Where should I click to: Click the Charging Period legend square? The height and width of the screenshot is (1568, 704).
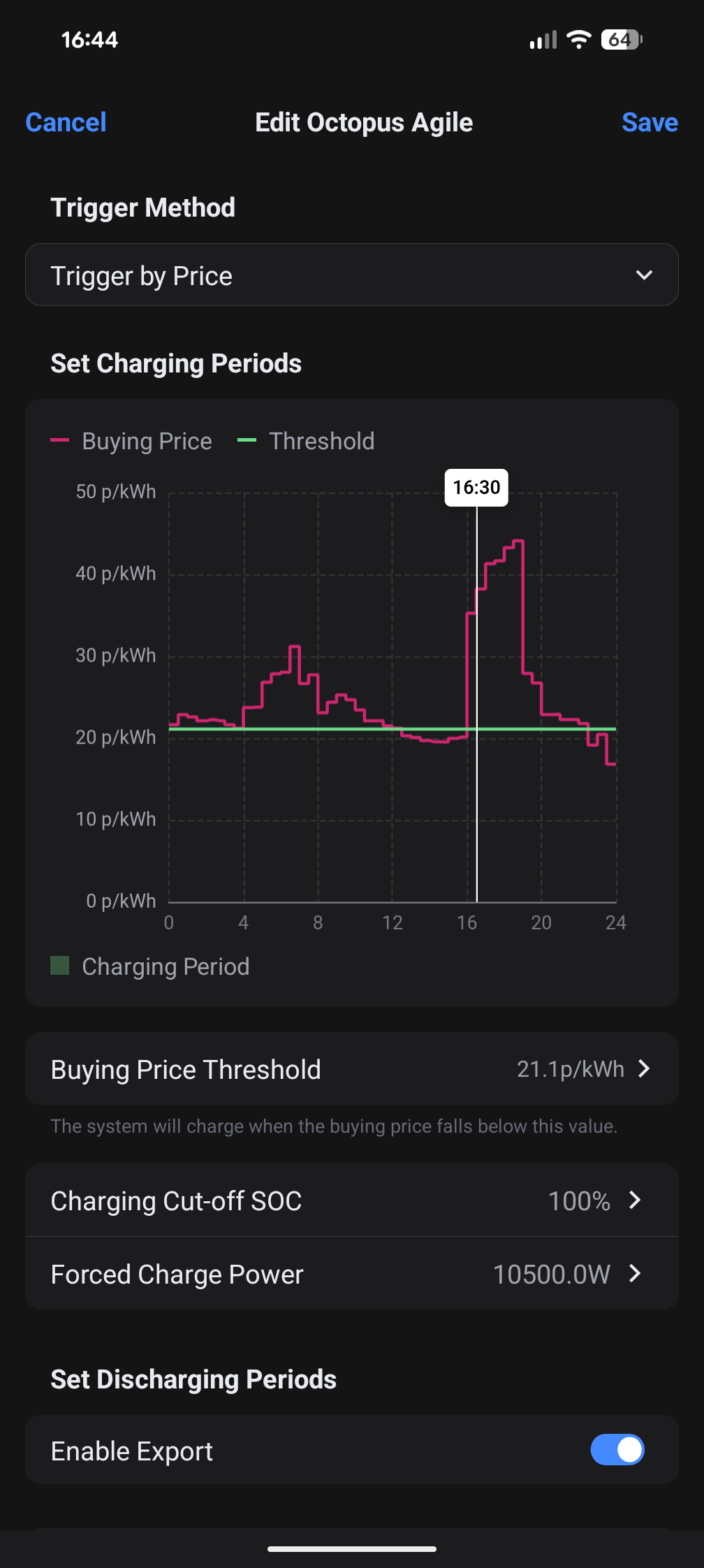point(60,966)
